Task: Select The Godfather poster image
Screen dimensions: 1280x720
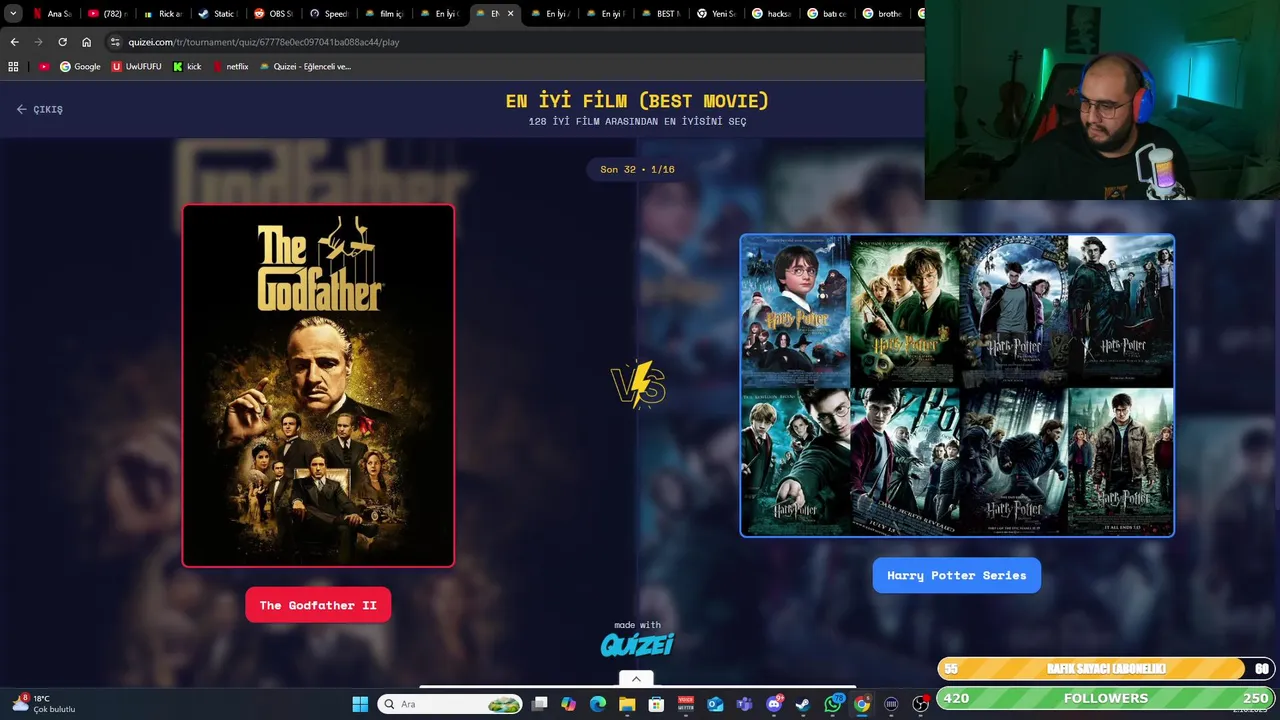Action: pyautogui.click(x=318, y=386)
